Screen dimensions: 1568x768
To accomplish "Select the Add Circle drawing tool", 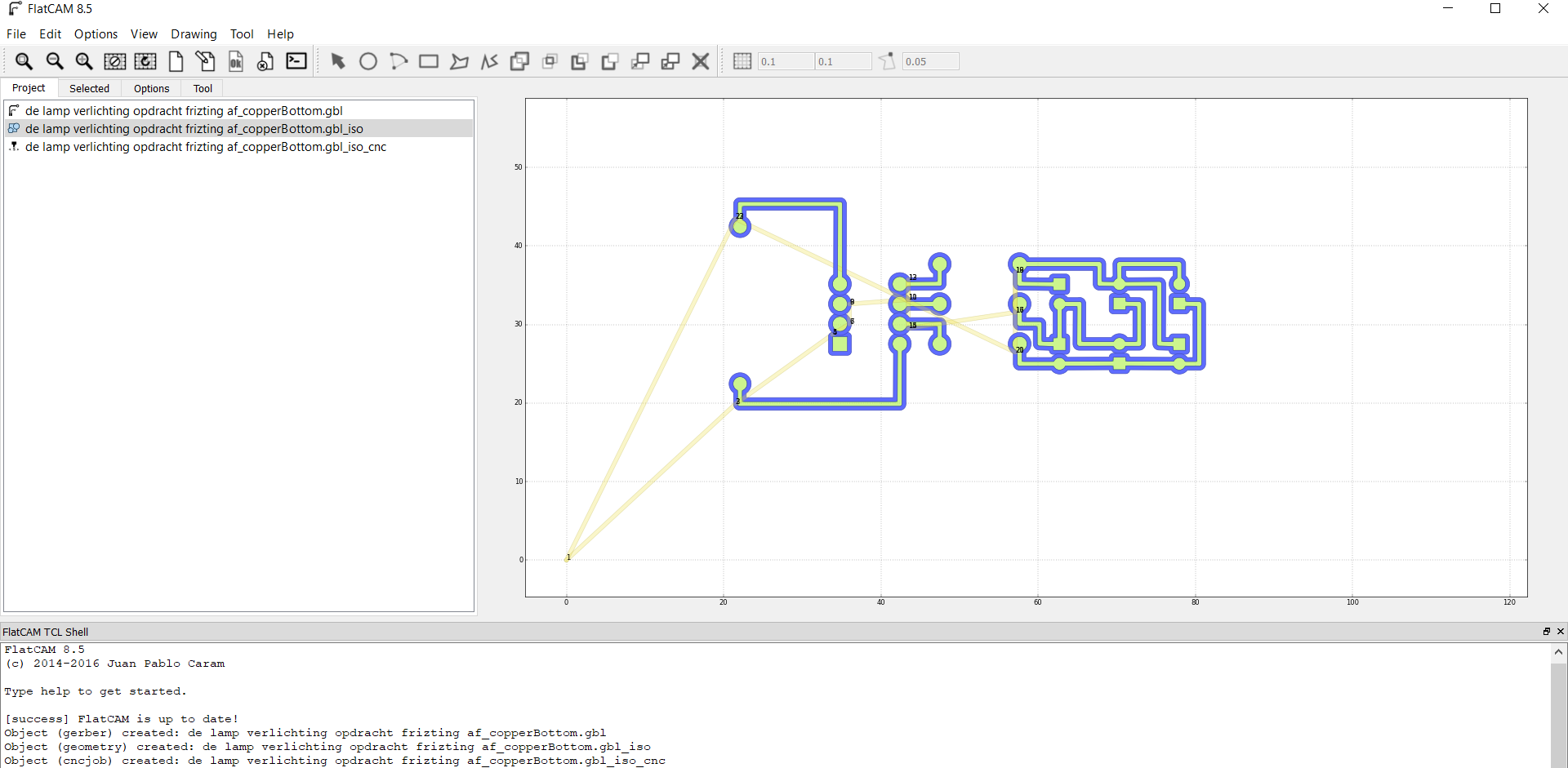I will click(x=368, y=61).
